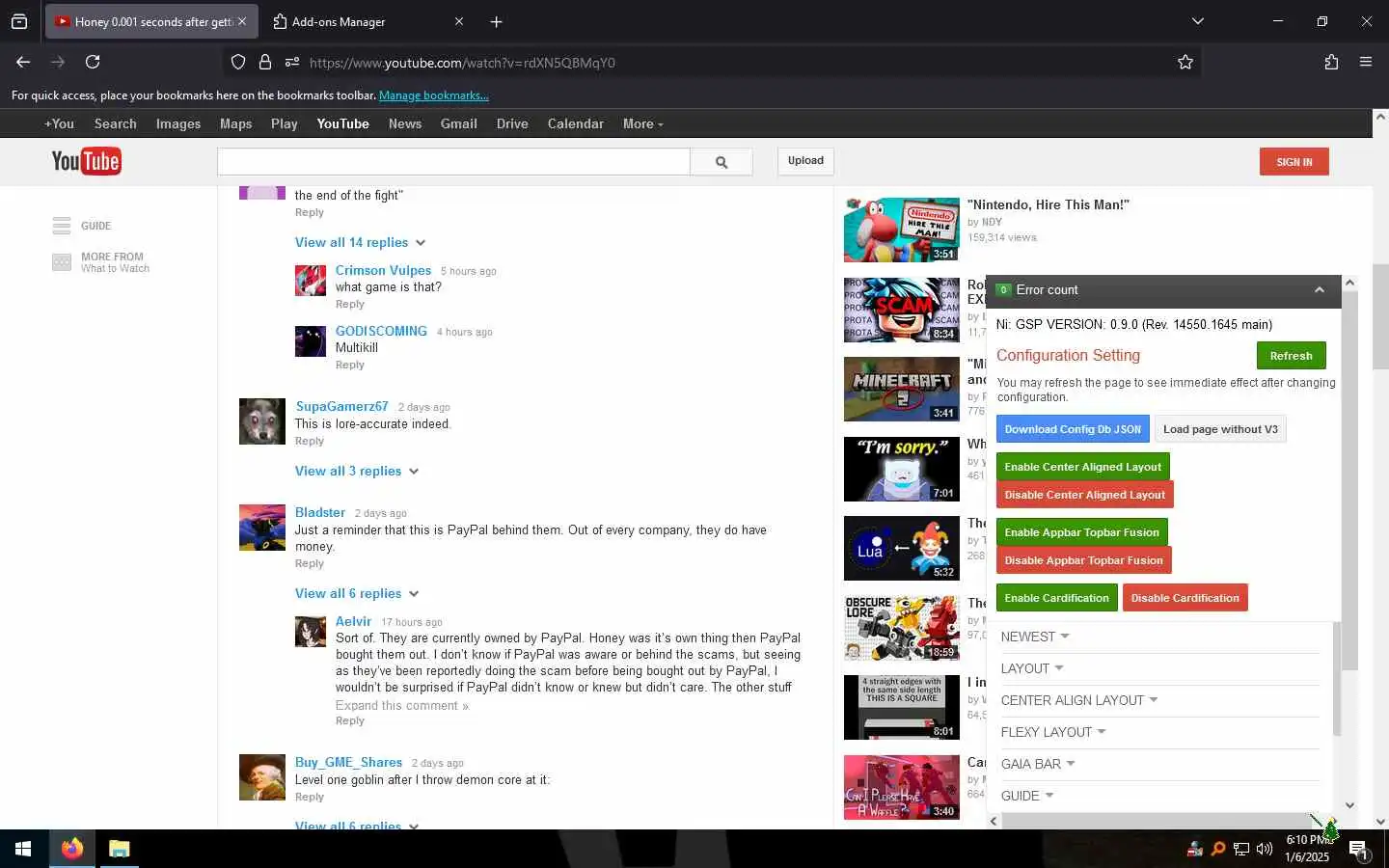Reload the page with the refresh icon

coord(93,62)
